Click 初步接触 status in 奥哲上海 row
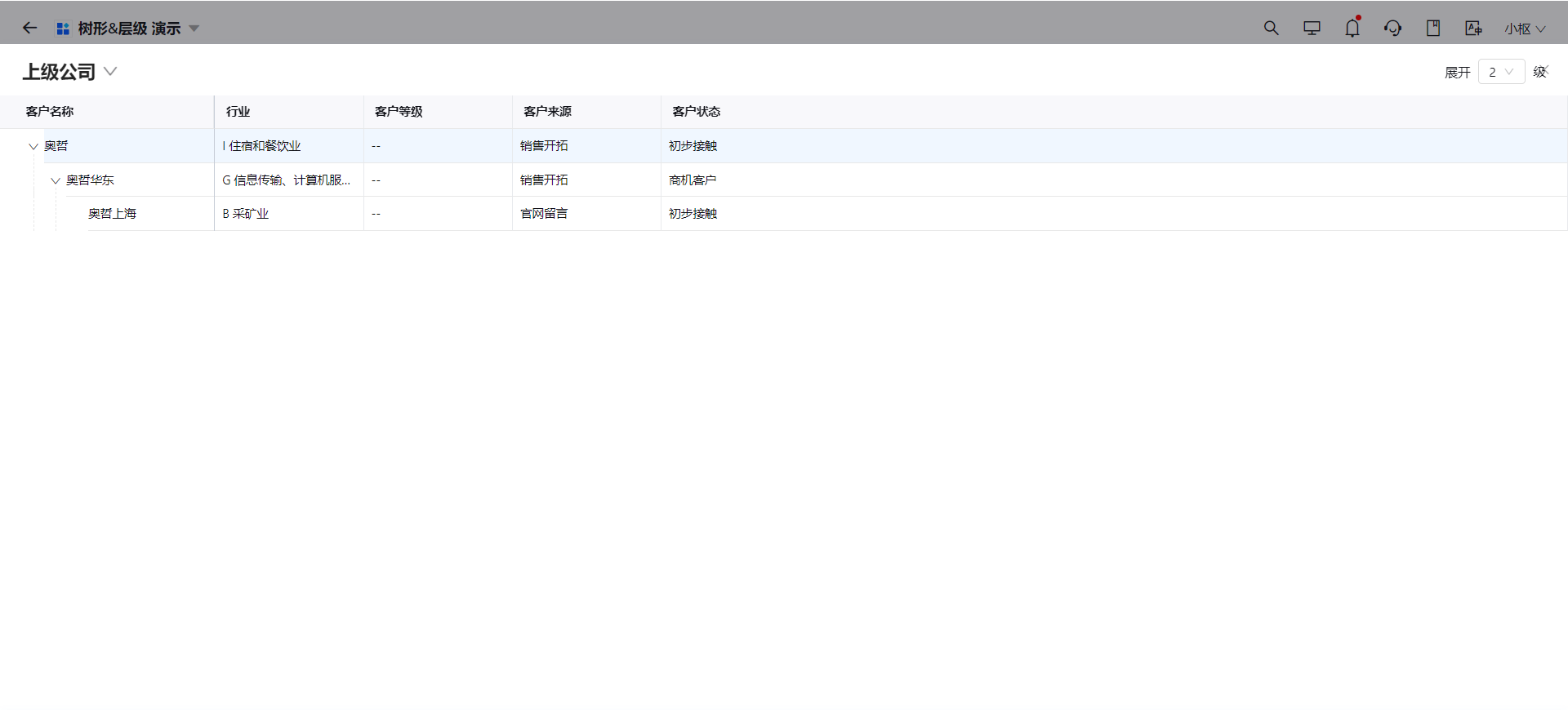This screenshot has height=710, width=1568. tap(693, 213)
